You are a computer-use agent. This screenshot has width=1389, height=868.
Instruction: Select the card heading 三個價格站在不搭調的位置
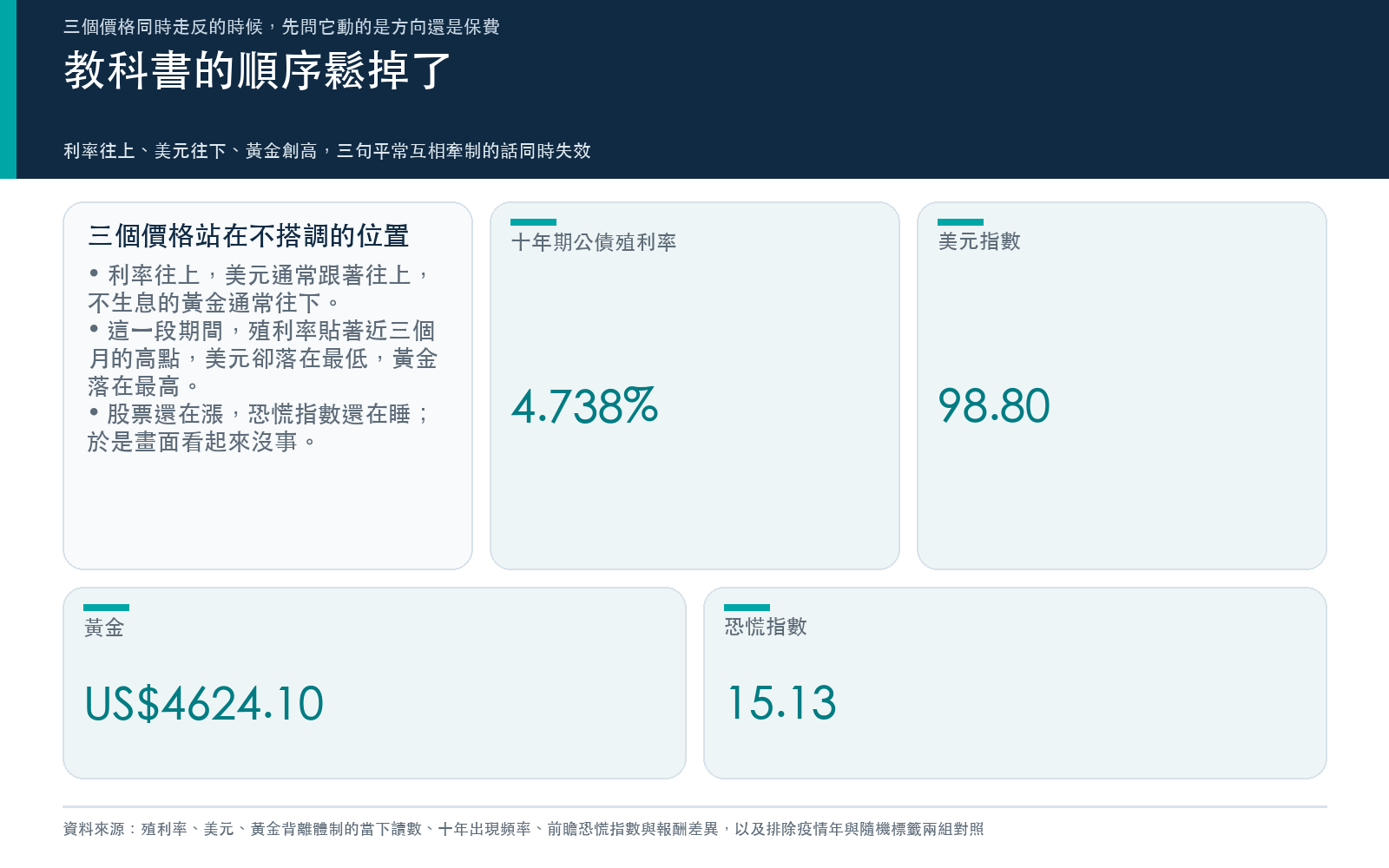(248, 235)
